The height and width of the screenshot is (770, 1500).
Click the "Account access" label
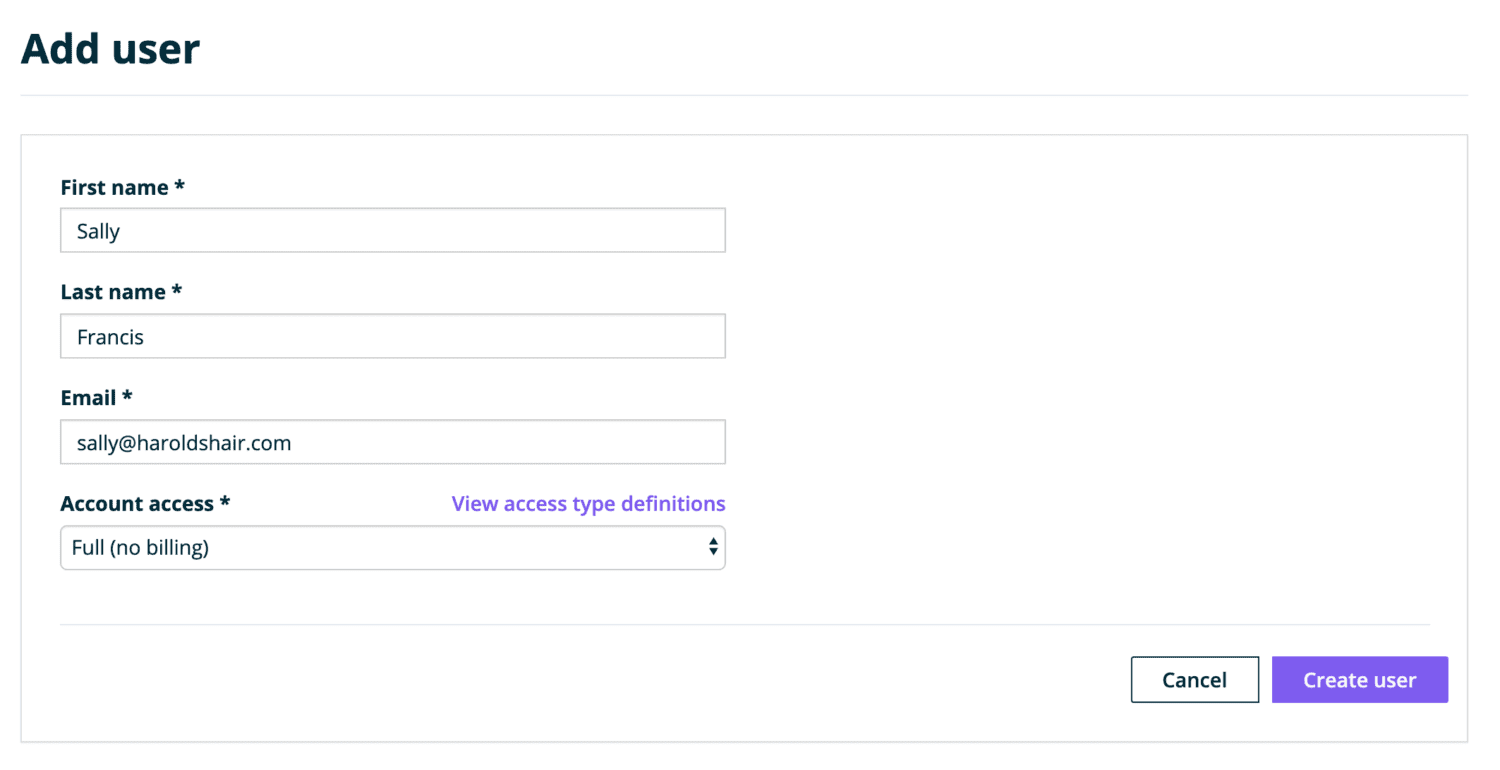(137, 503)
